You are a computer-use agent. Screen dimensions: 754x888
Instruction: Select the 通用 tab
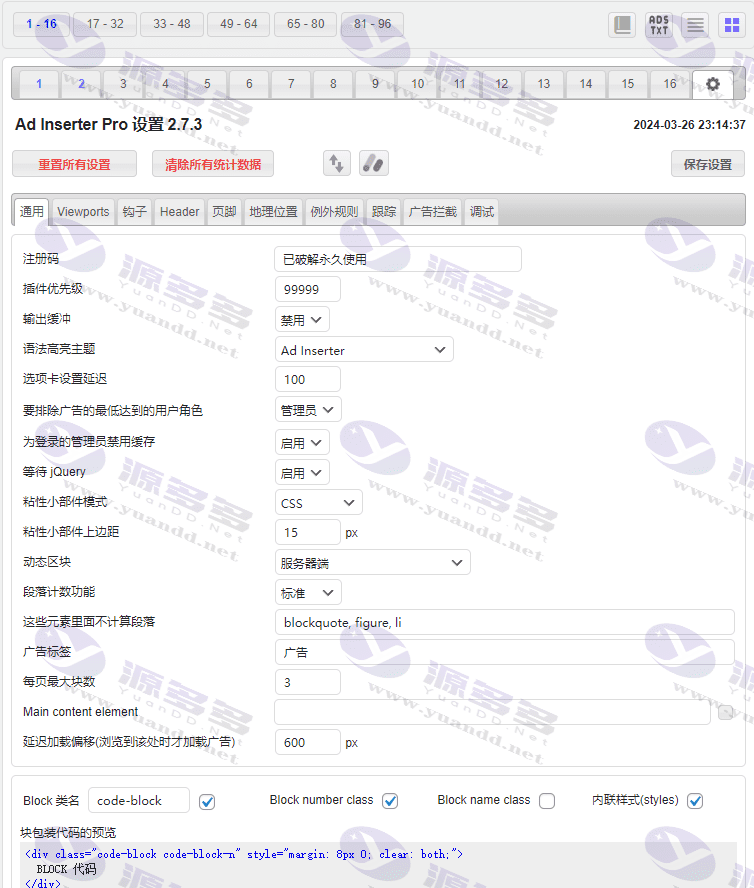click(x=32, y=212)
